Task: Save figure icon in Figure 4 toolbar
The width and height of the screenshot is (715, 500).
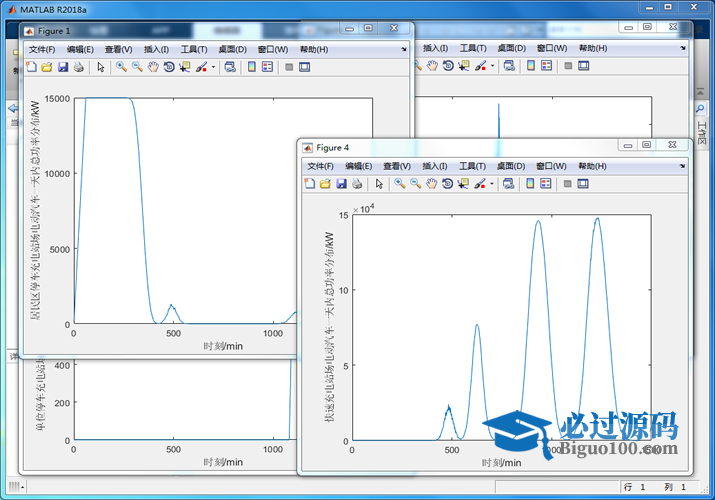Action: point(341,184)
